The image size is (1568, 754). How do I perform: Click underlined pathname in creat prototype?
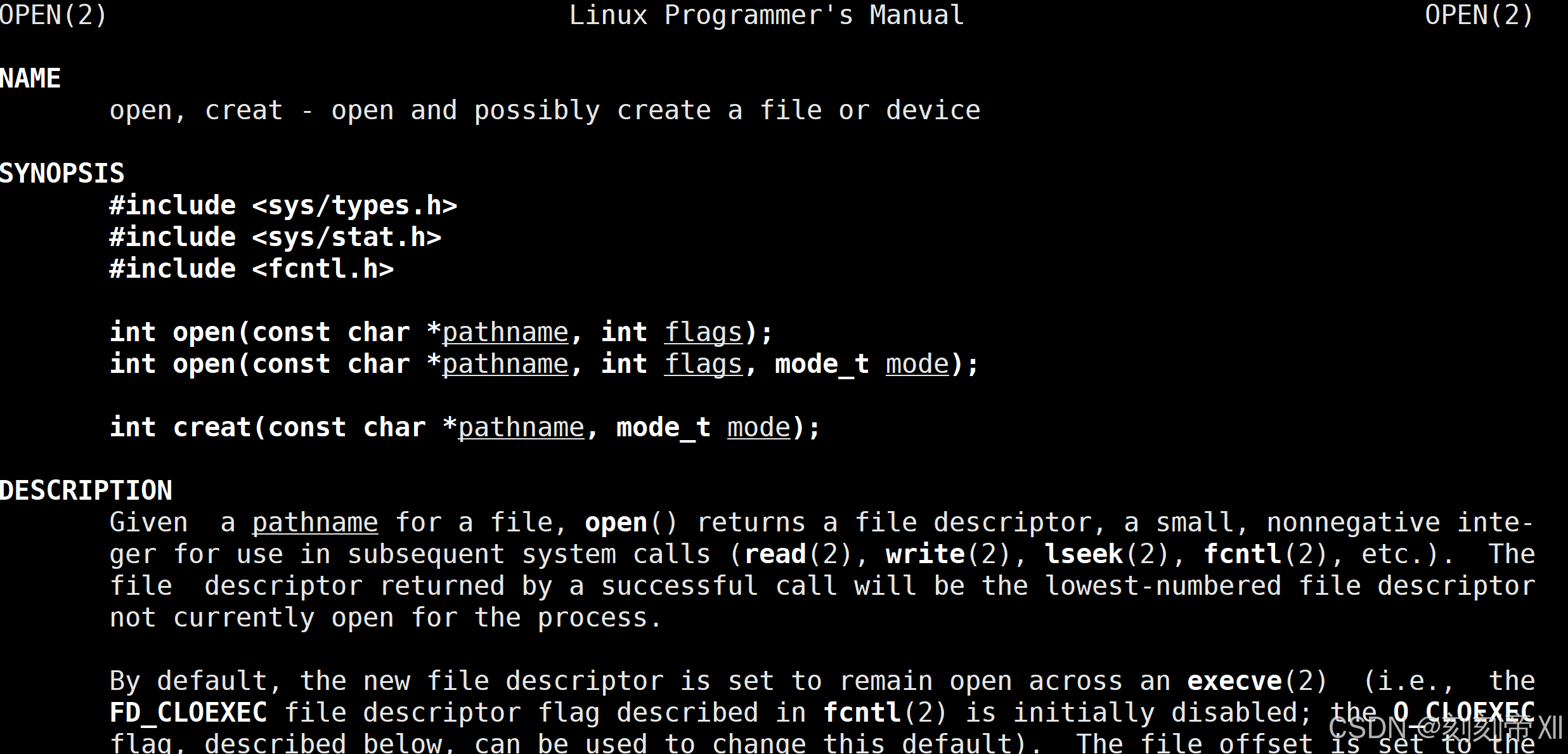521,428
